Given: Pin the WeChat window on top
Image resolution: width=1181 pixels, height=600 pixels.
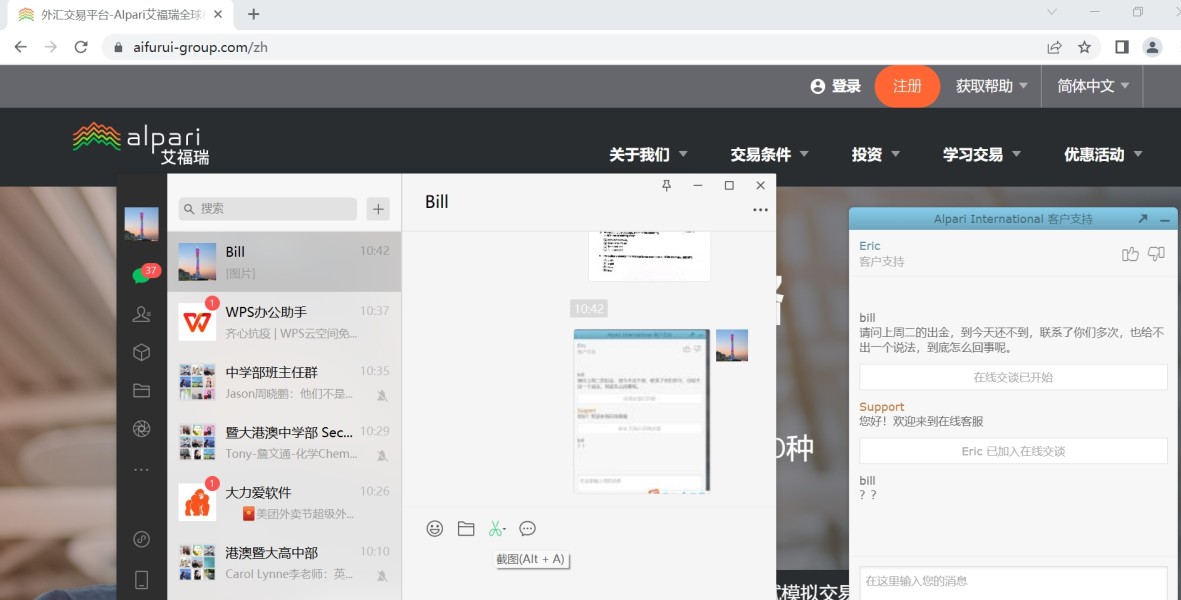Looking at the screenshot, I should [667, 185].
